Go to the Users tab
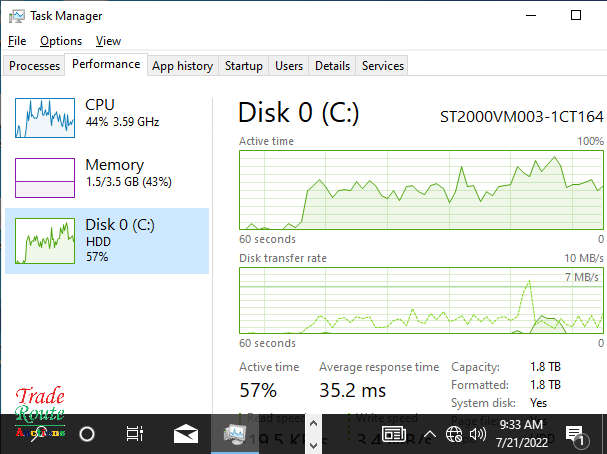Viewport: 607px width, 454px height. click(x=289, y=66)
